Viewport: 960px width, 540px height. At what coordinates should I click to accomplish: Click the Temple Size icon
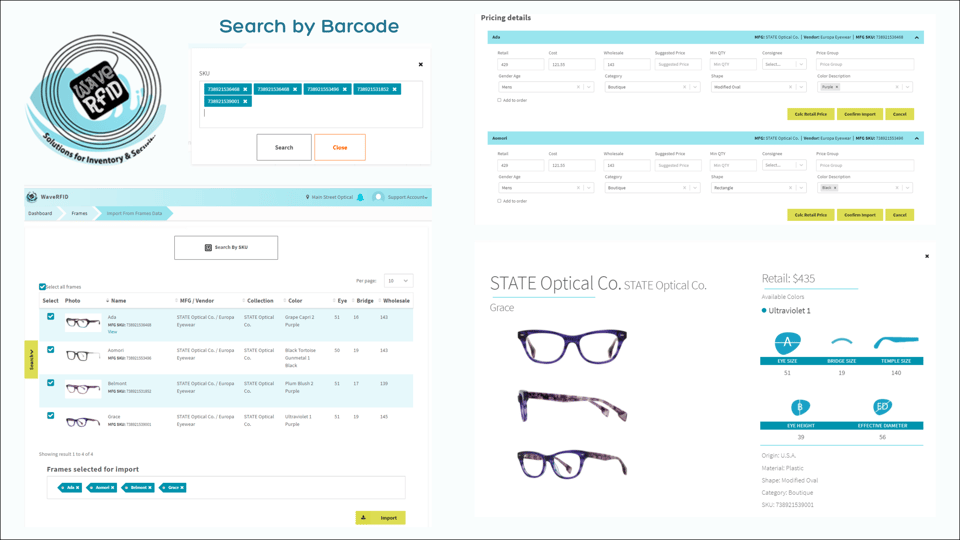pos(896,342)
